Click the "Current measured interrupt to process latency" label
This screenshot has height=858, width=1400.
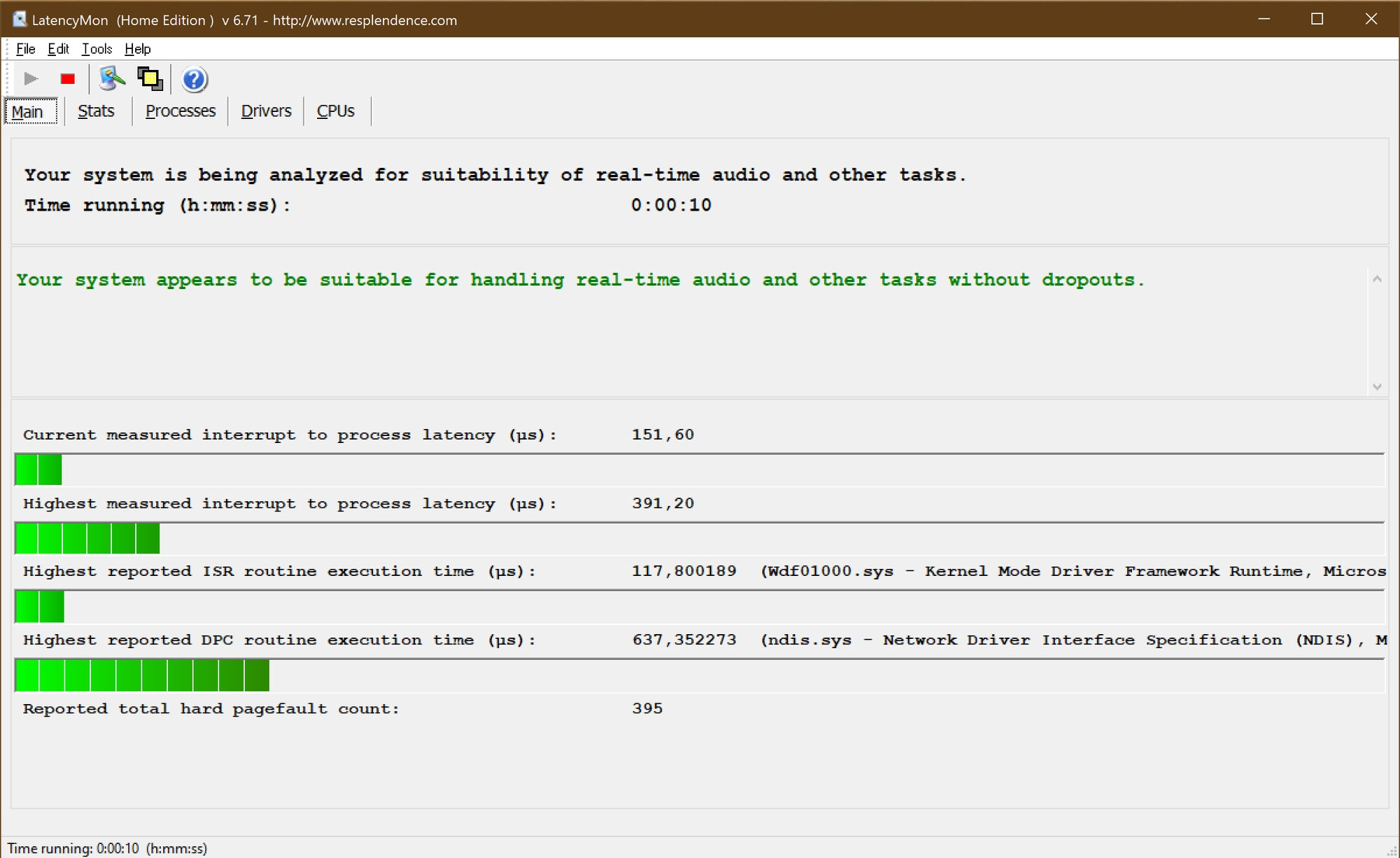(290, 435)
